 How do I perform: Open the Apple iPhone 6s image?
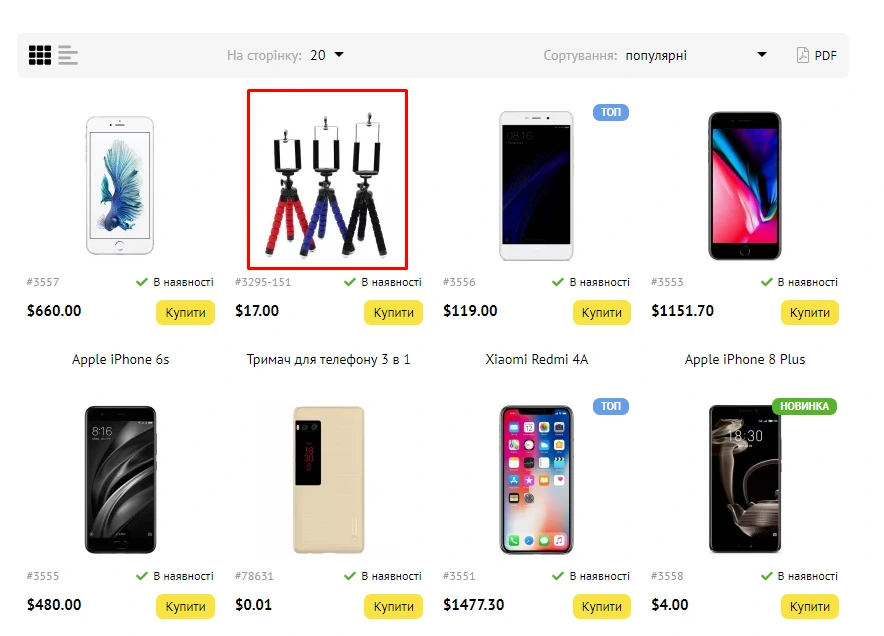(x=120, y=186)
